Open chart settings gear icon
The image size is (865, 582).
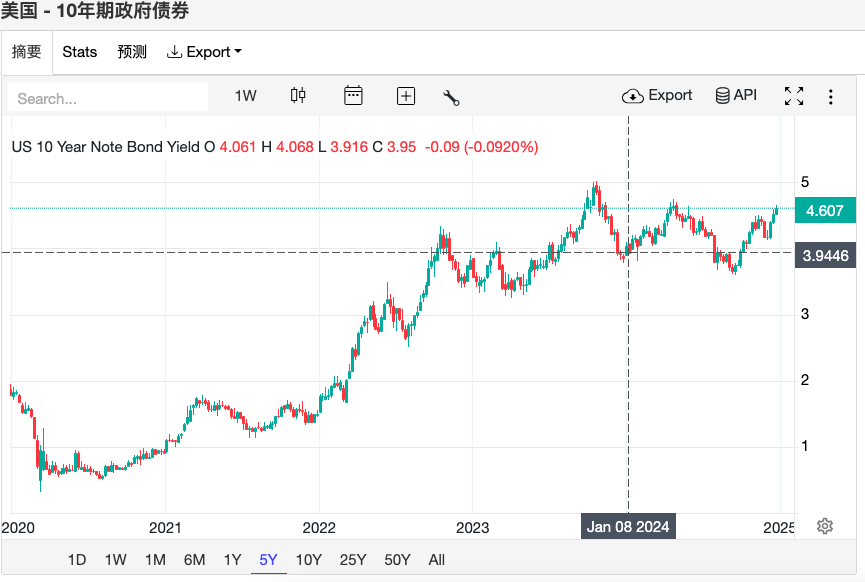(x=825, y=526)
